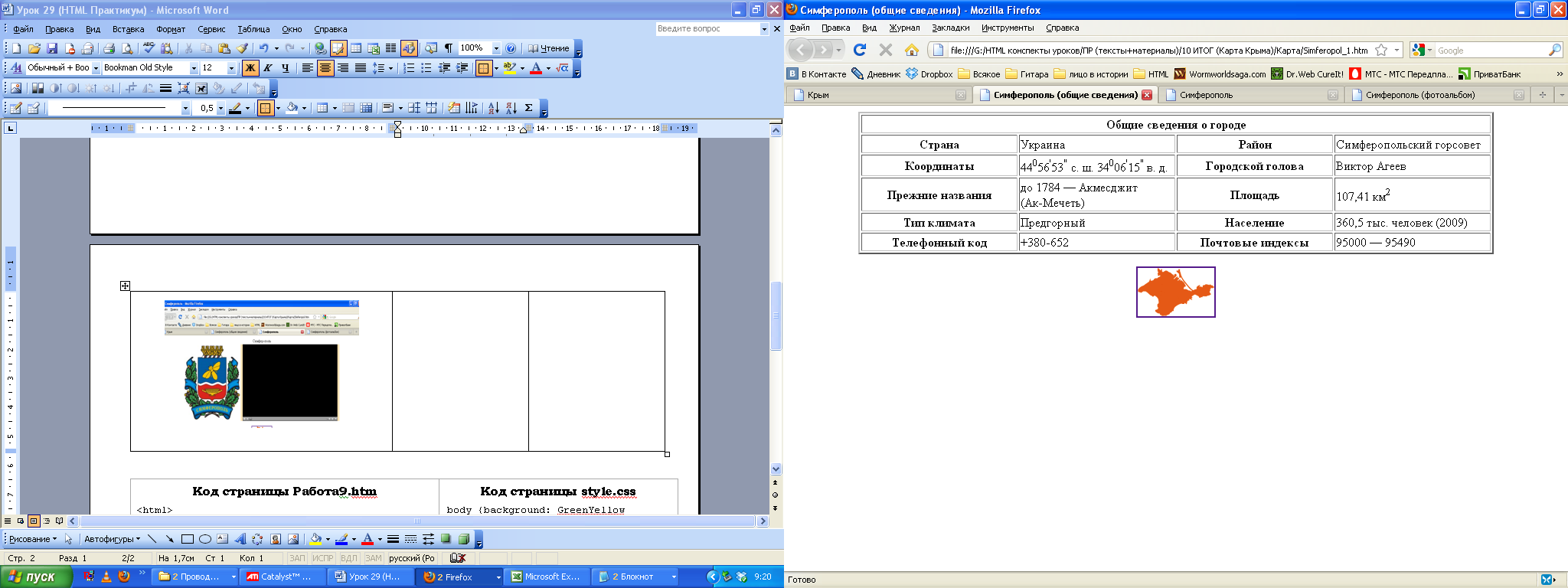This screenshot has width=1568, height=588.
Task: Open the font size 12 dropdown
Action: point(231,68)
